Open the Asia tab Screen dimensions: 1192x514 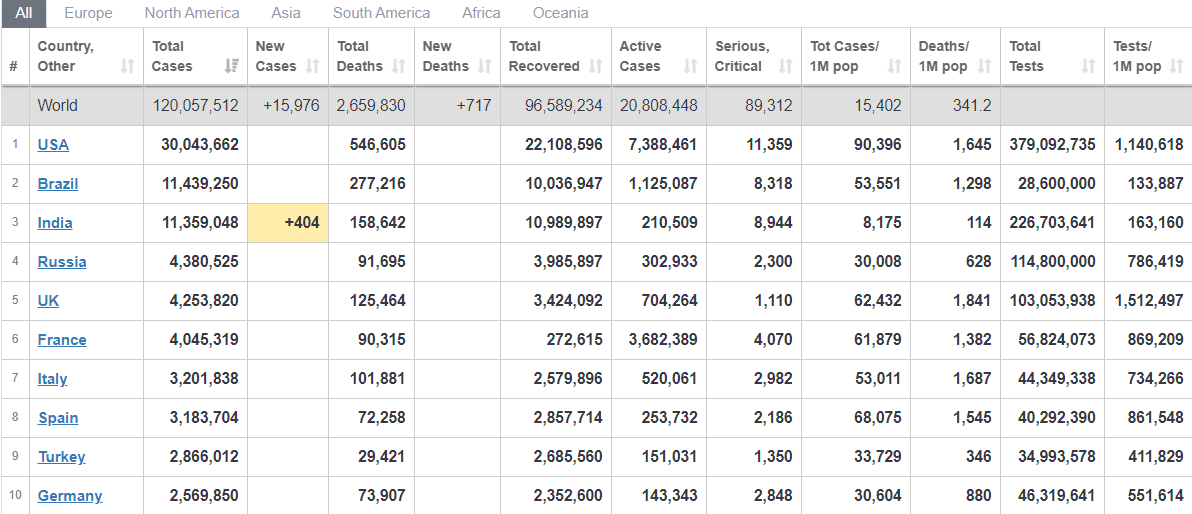(x=286, y=13)
